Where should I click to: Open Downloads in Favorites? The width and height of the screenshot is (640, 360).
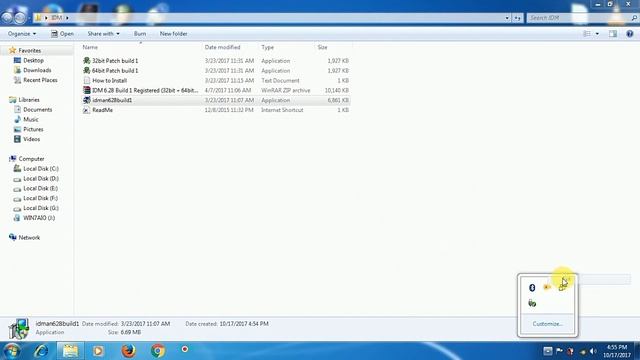(37, 70)
